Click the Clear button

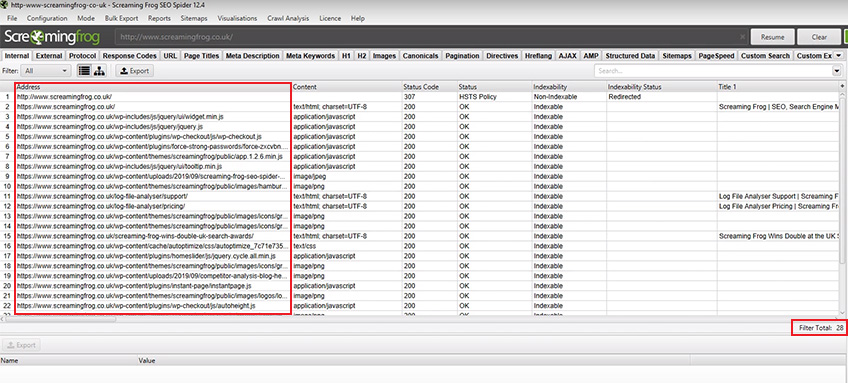[819, 37]
